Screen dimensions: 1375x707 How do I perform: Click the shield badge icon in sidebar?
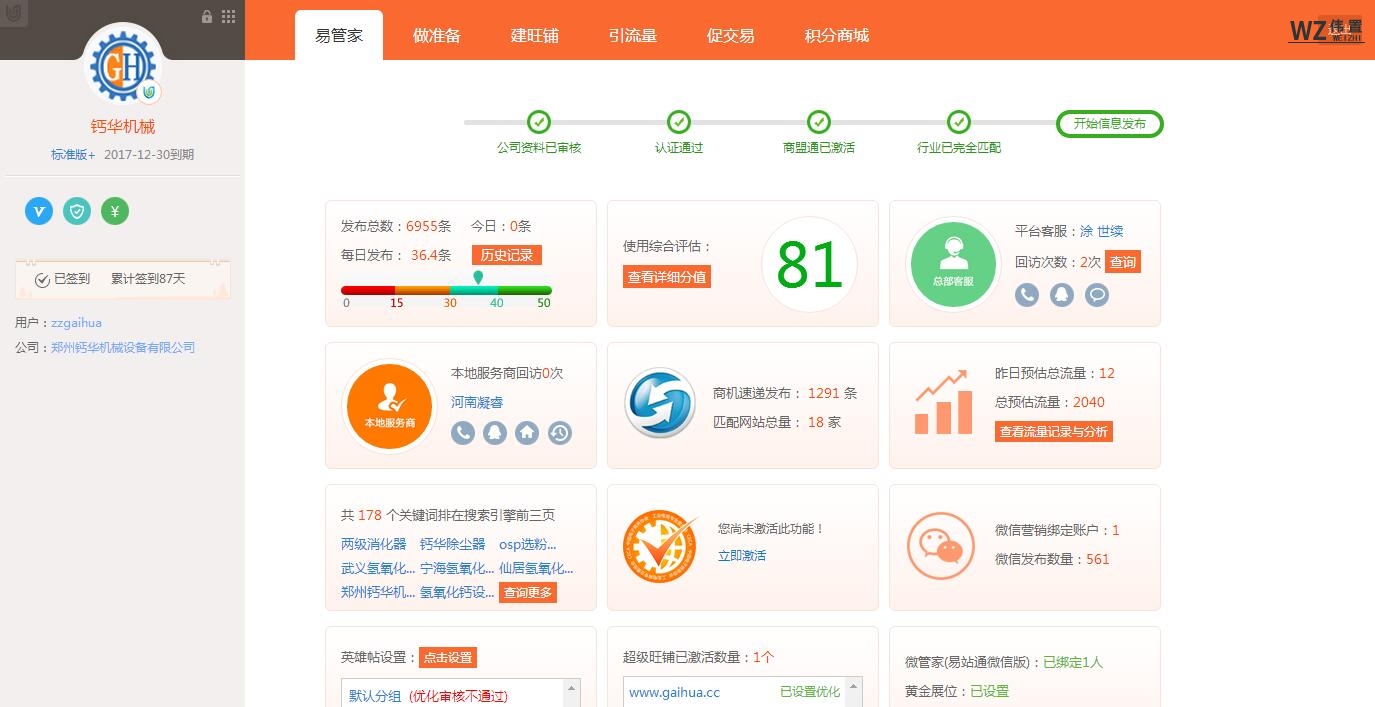tap(76, 211)
